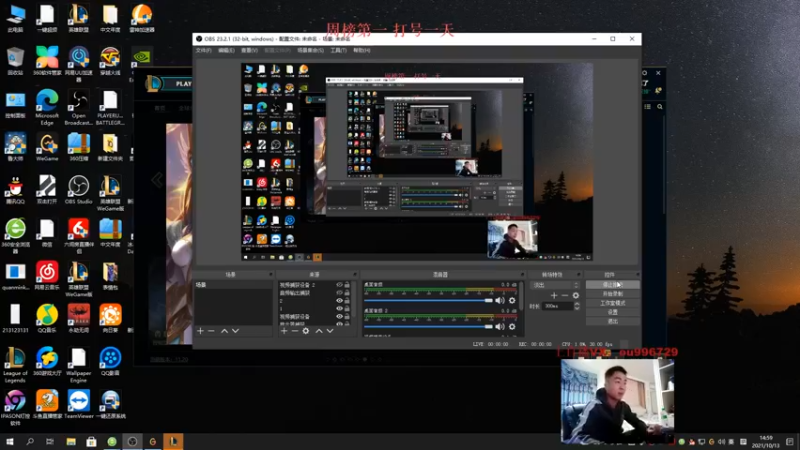Toggle lock on 音频输出捕获 source
The height and width of the screenshot is (450, 800).
point(347,293)
